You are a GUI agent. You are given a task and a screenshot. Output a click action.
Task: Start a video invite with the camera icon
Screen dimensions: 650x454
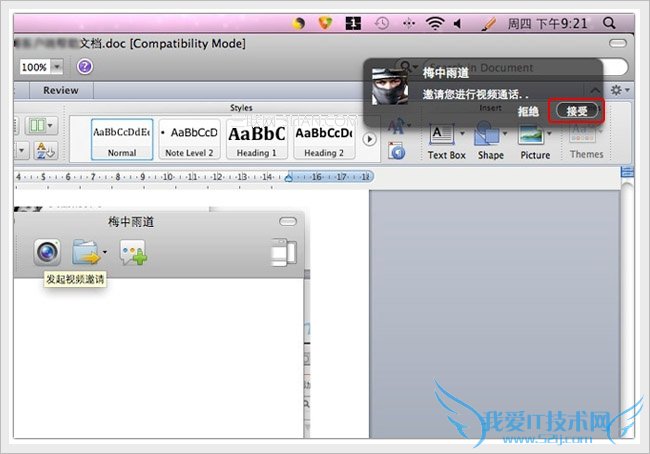(47, 252)
